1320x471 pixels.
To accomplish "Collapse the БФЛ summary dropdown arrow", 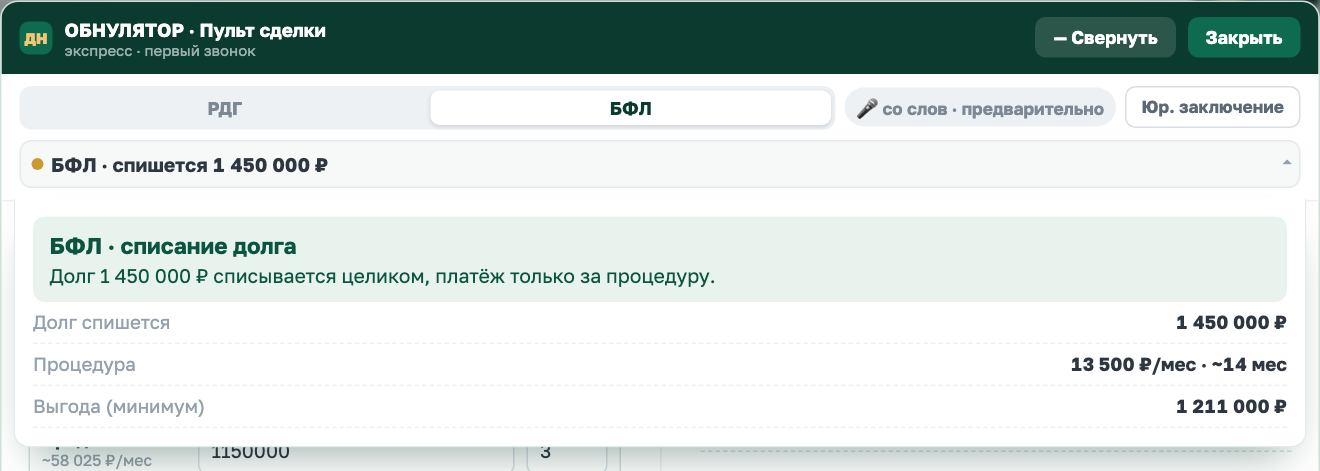I will 1286,163.
